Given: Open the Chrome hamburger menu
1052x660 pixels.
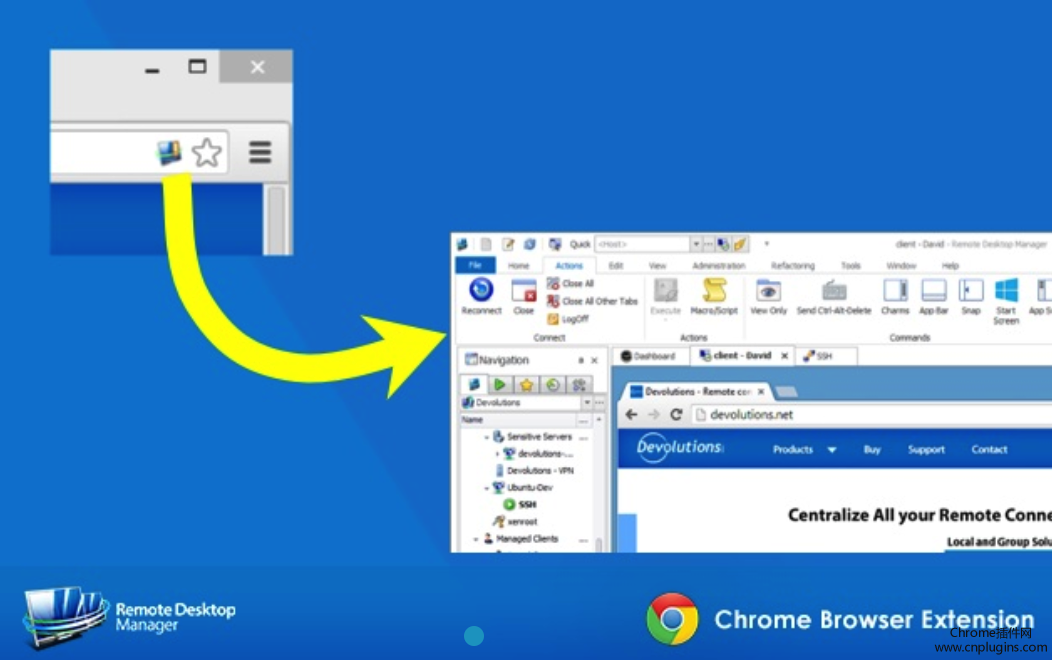Looking at the screenshot, I should click(260, 152).
